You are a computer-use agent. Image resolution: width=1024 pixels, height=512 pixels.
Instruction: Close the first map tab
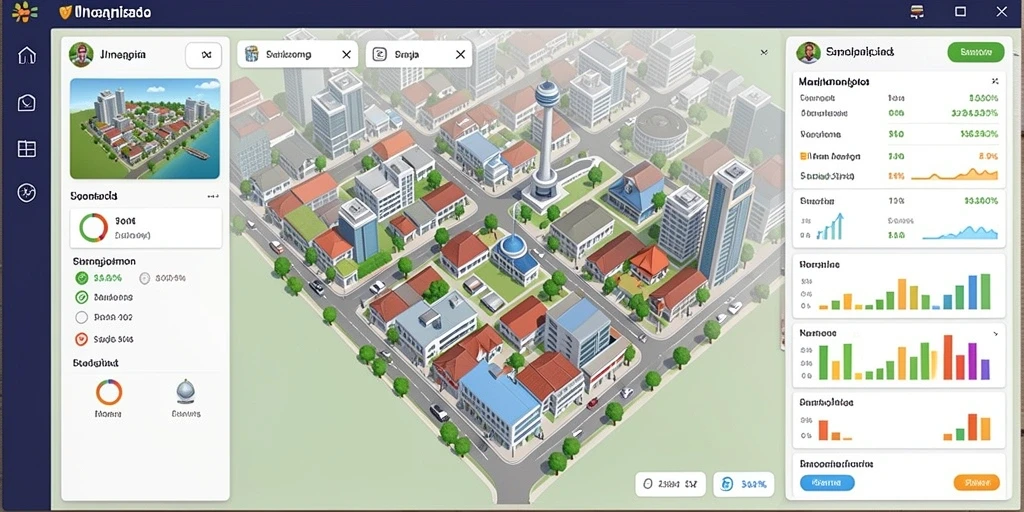coord(346,55)
